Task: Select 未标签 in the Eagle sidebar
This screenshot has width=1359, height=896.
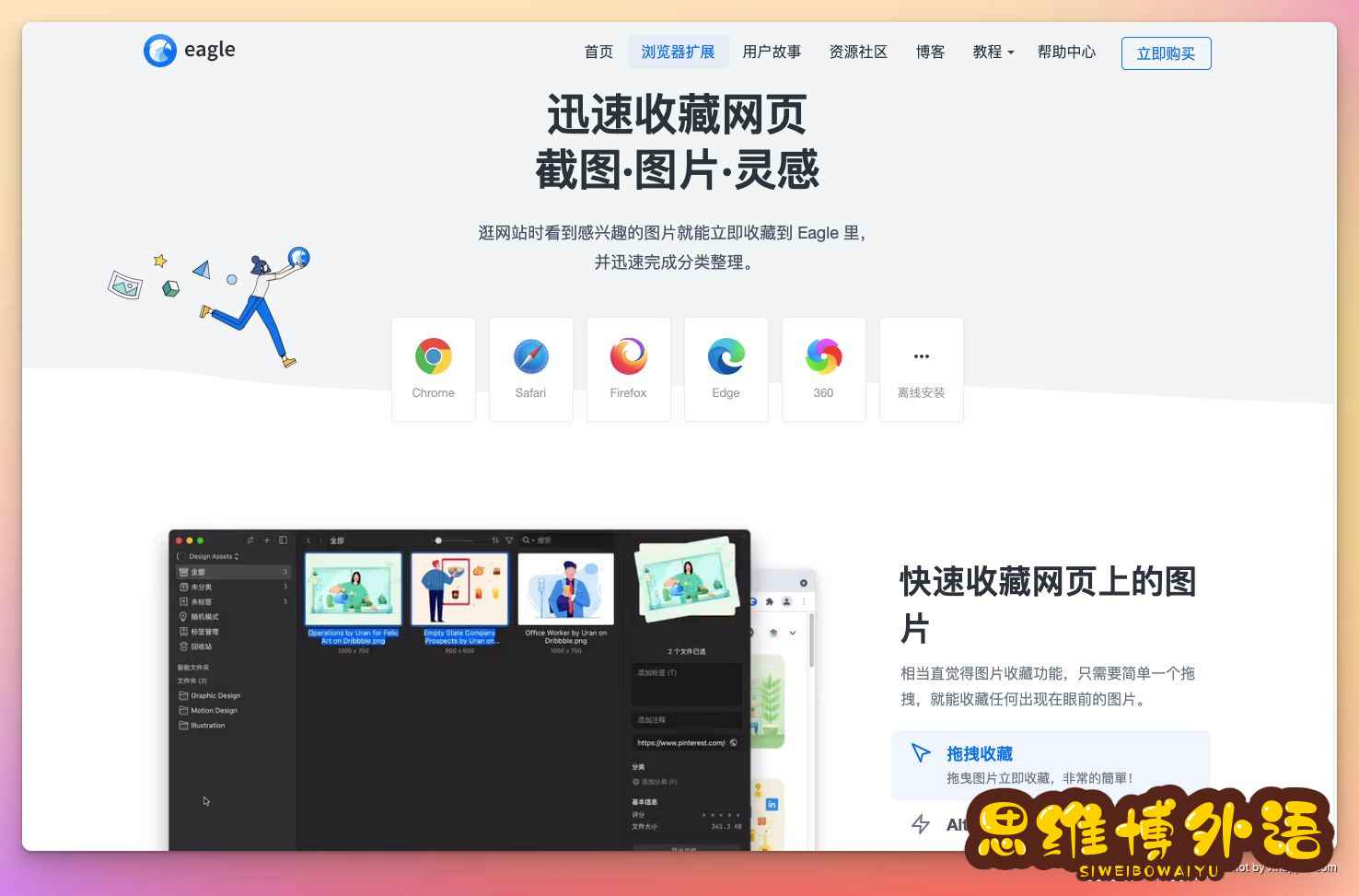Action: tap(233, 601)
